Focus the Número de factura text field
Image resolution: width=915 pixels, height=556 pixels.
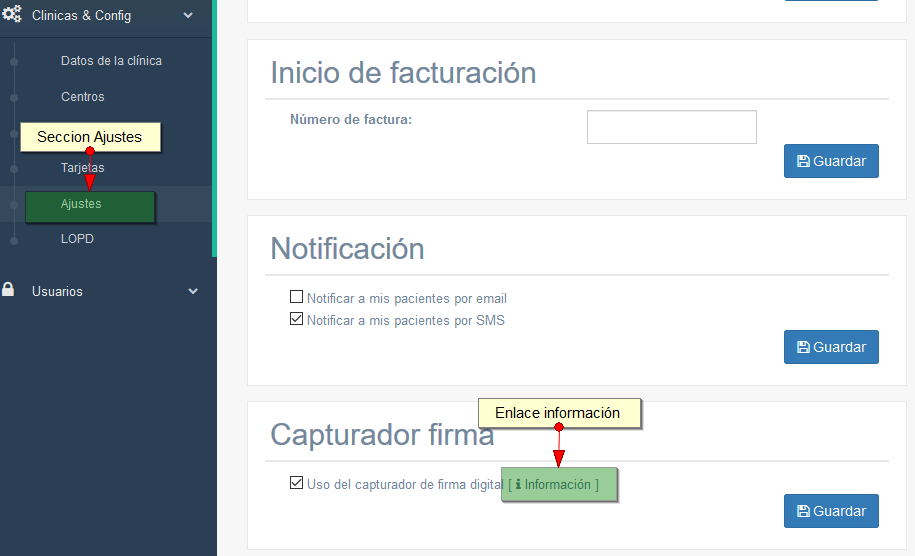671,127
